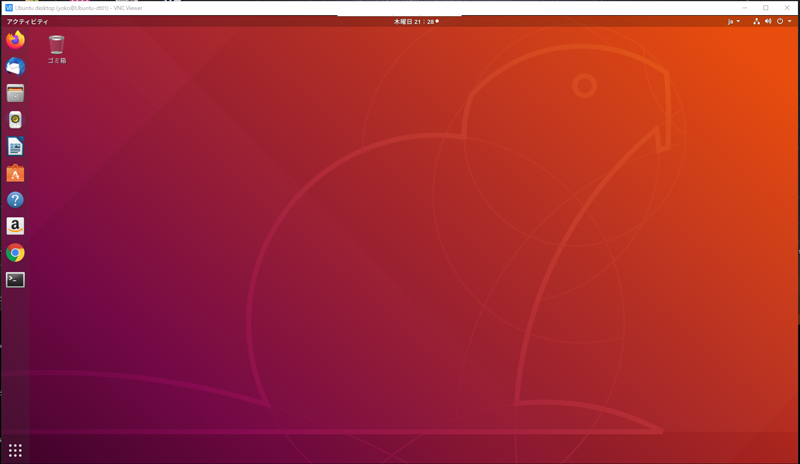This screenshot has width=800, height=464.
Task: Click the volume speaker icon
Action: point(768,21)
